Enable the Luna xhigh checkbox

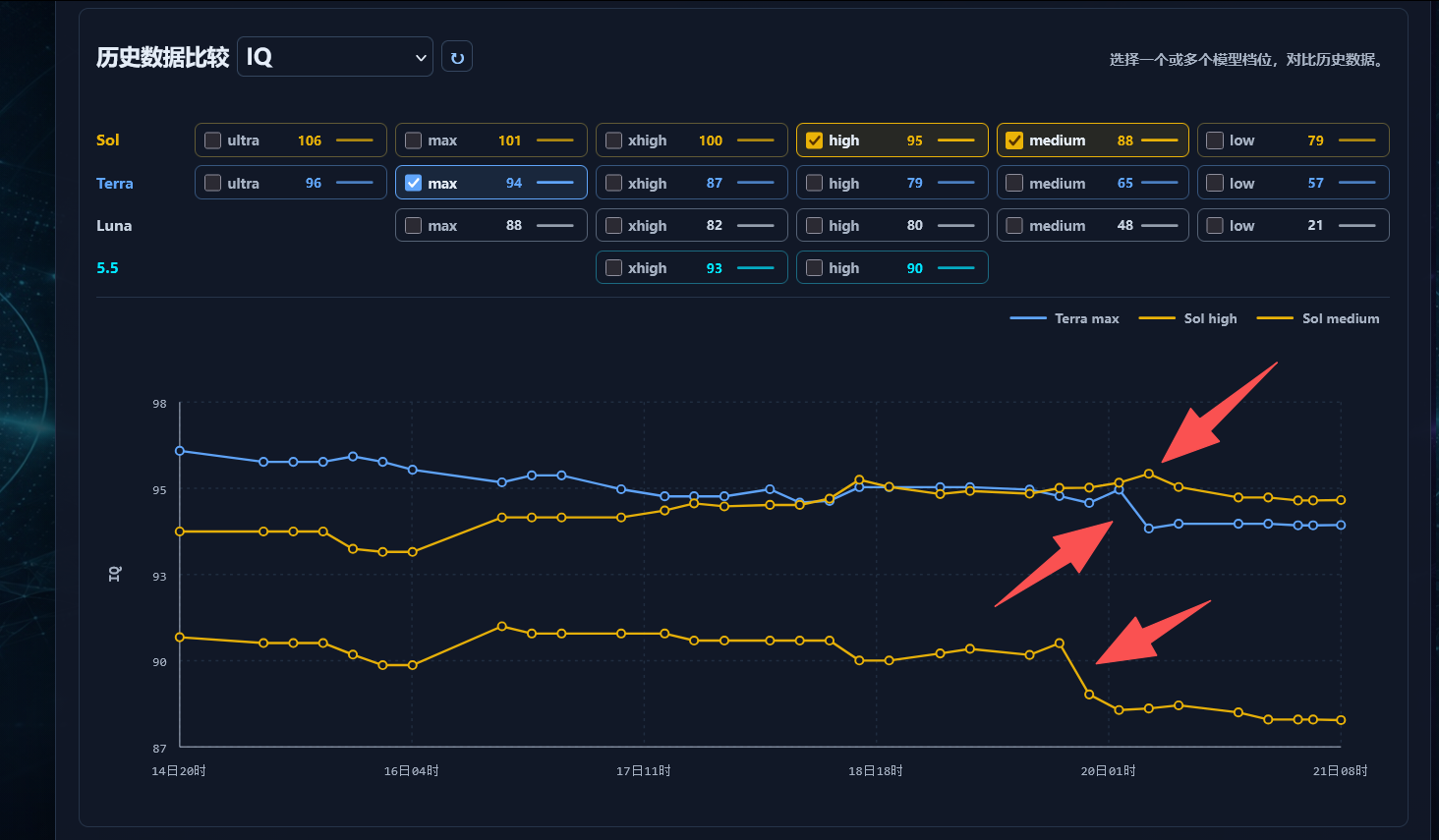point(613,225)
